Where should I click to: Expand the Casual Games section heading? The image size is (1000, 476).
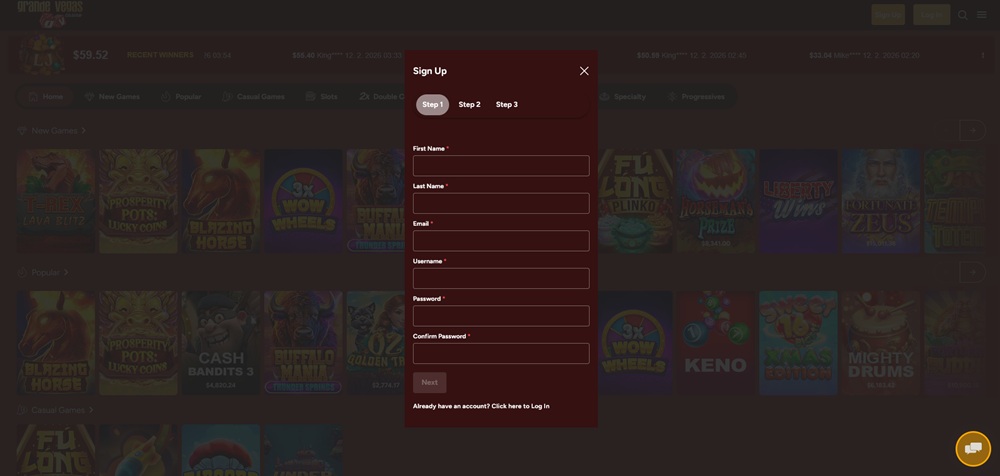point(55,410)
